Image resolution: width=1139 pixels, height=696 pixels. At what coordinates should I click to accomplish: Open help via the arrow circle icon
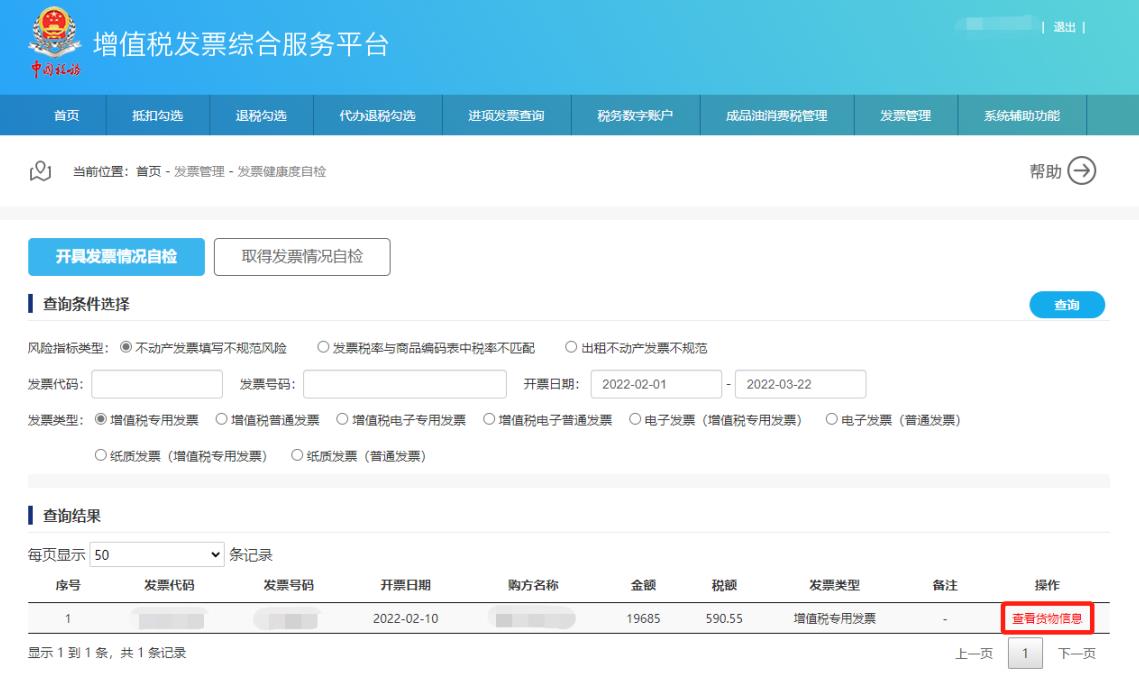pos(1082,171)
